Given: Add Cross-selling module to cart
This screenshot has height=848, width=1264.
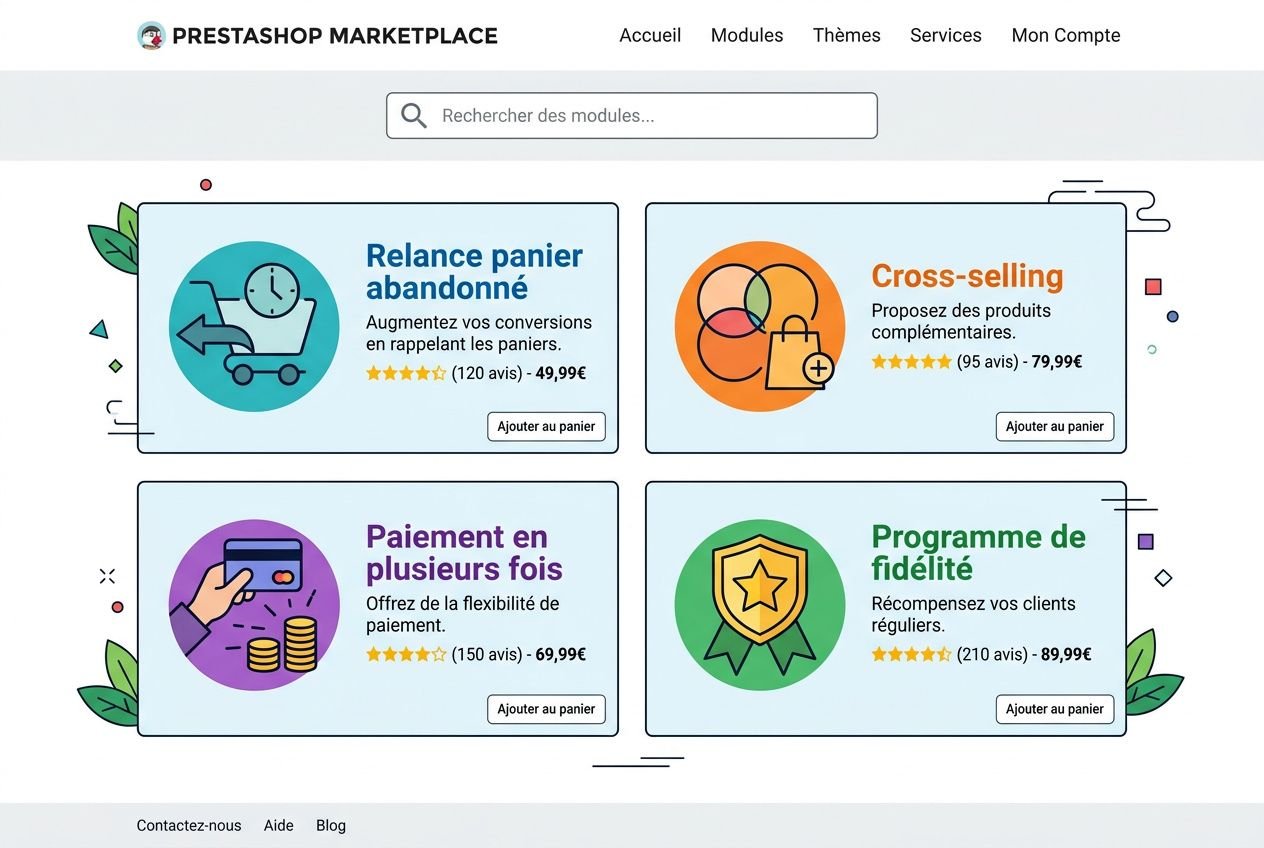Looking at the screenshot, I should pyautogui.click(x=1055, y=426).
